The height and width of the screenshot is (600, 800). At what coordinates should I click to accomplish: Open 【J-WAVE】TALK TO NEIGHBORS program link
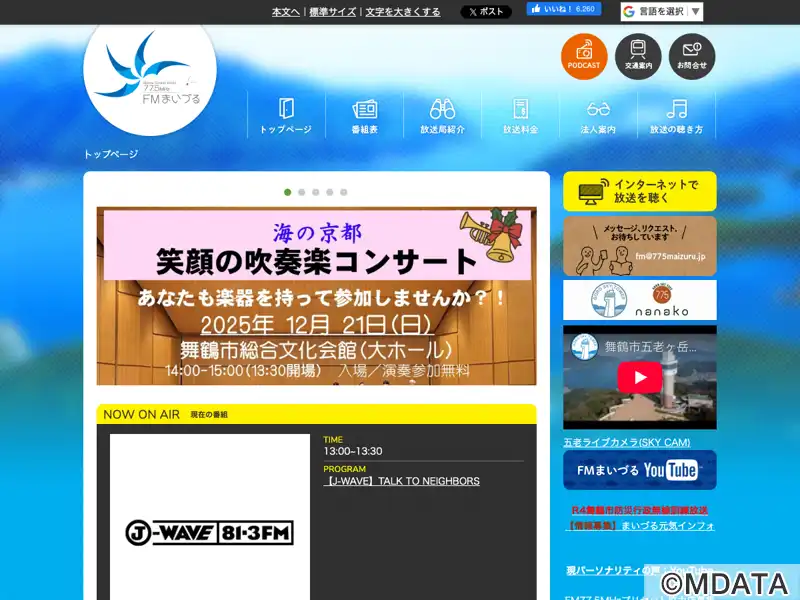coord(402,481)
